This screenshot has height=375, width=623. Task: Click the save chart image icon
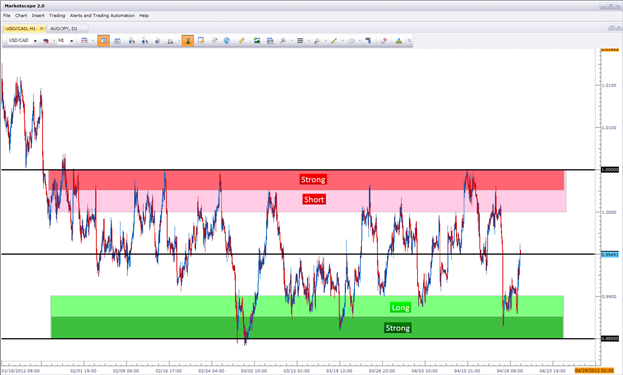pyautogui.click(x=257, y=41)
